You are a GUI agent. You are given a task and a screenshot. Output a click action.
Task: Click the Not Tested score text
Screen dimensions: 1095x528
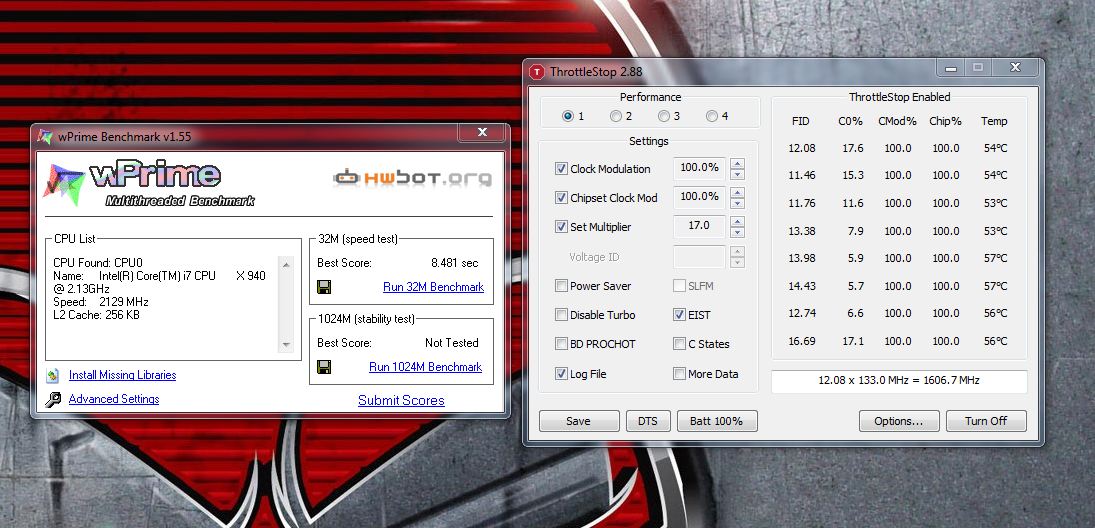point(452,343)
